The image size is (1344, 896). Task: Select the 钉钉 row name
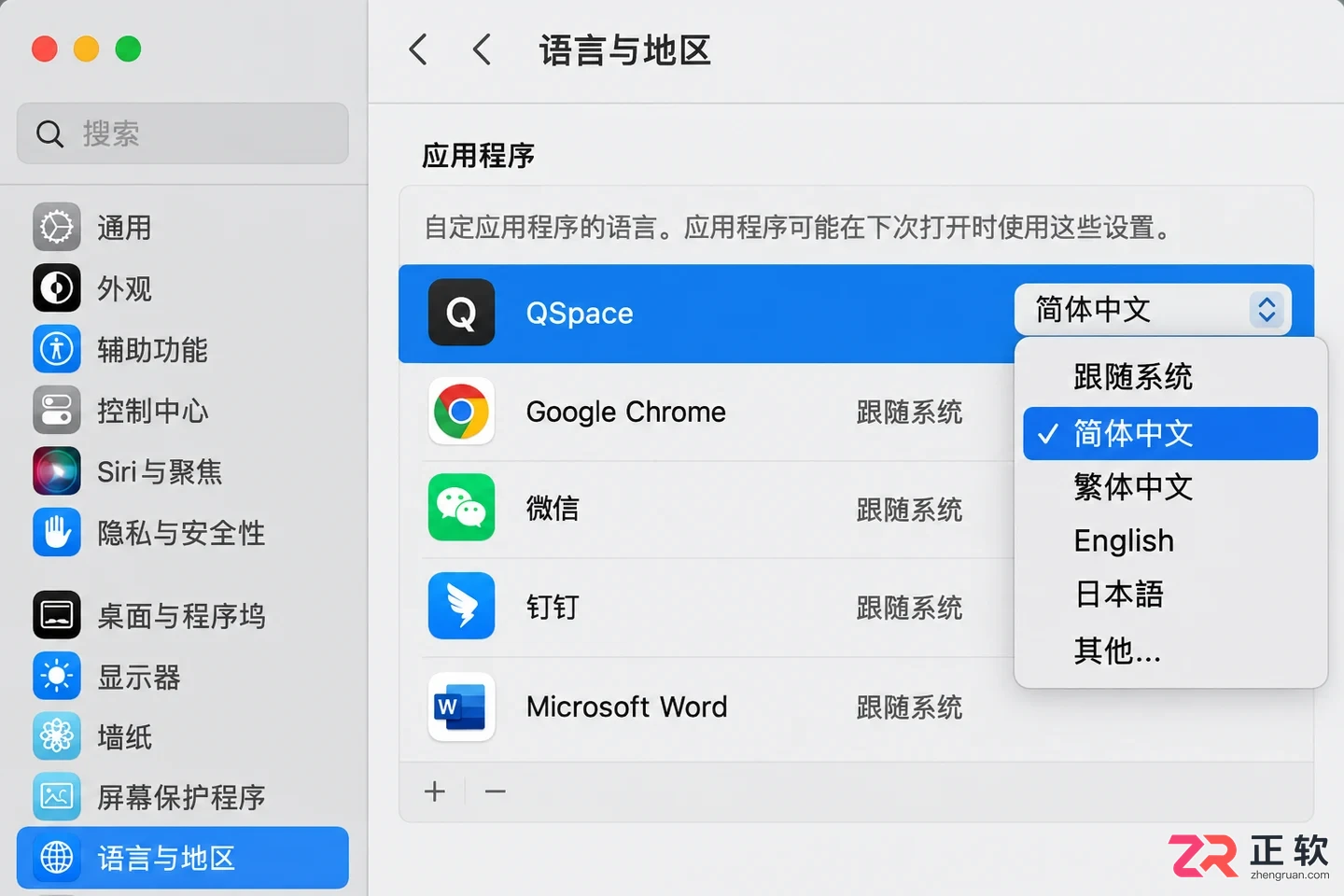(553, 607)
